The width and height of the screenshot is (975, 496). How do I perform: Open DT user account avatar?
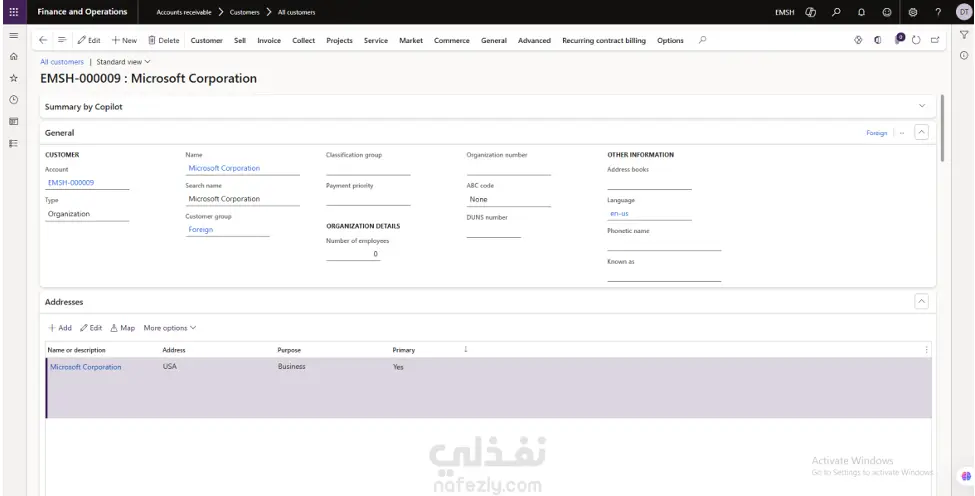click(964, 12)
